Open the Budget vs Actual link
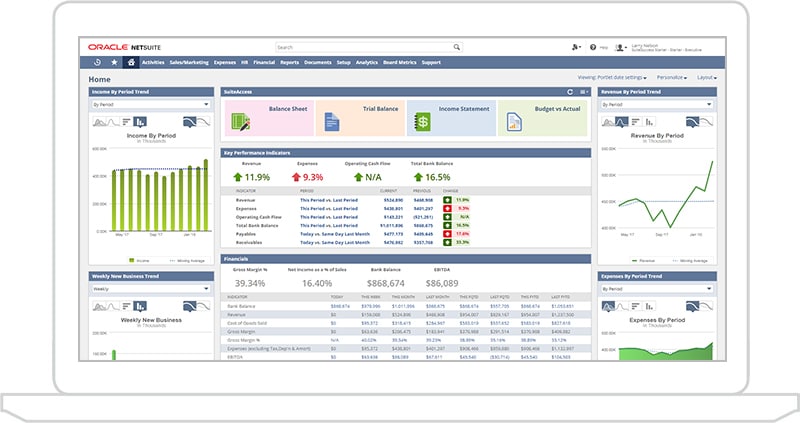This screenshot has height=423, width=800. [557, 109]
